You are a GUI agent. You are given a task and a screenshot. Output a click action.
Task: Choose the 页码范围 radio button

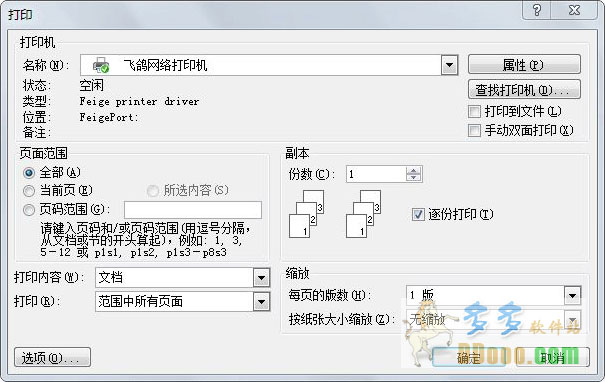[x=29, y=210]
